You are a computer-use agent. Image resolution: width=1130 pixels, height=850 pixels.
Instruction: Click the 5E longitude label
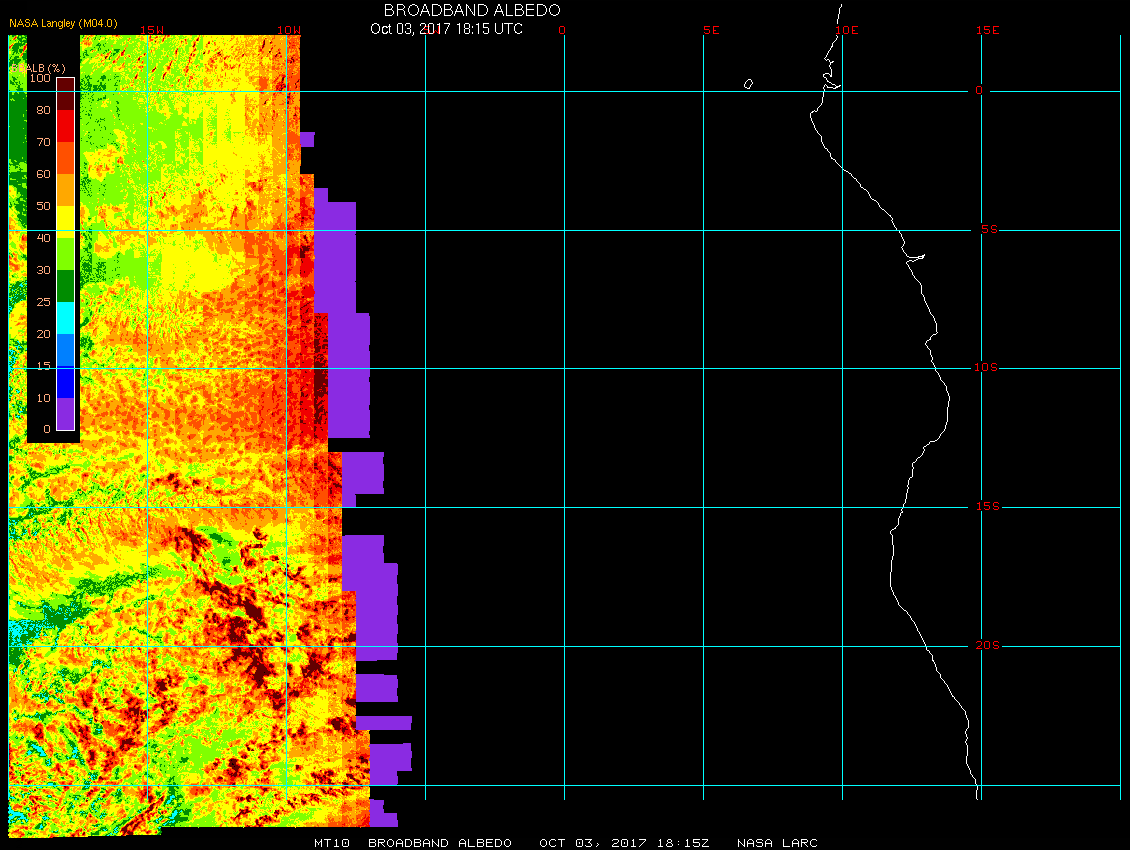[711, 30]
